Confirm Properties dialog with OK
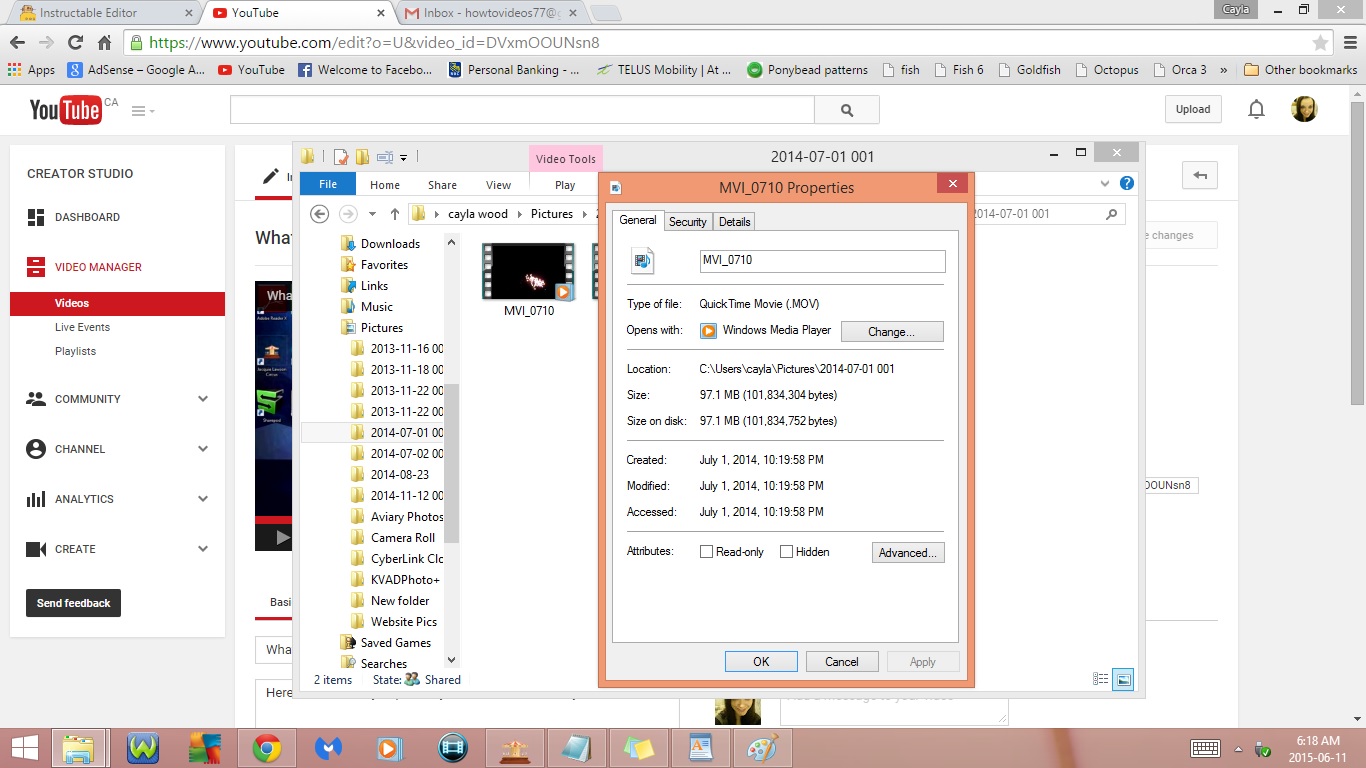Viewport: 1366px width, 768px height. pyautogui.click(x=761, y=661)
